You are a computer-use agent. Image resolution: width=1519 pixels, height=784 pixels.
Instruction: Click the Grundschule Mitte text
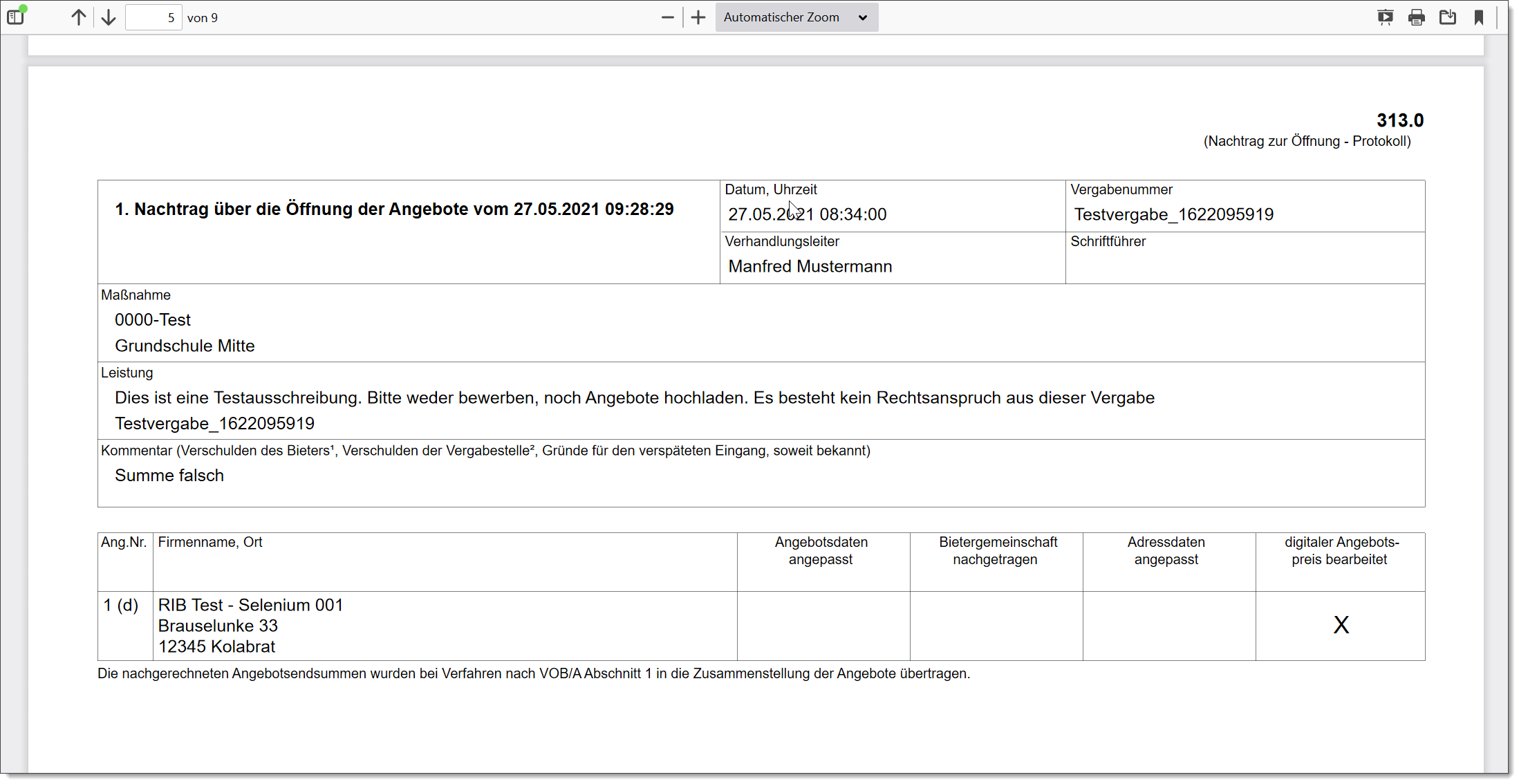coord(185,346)
